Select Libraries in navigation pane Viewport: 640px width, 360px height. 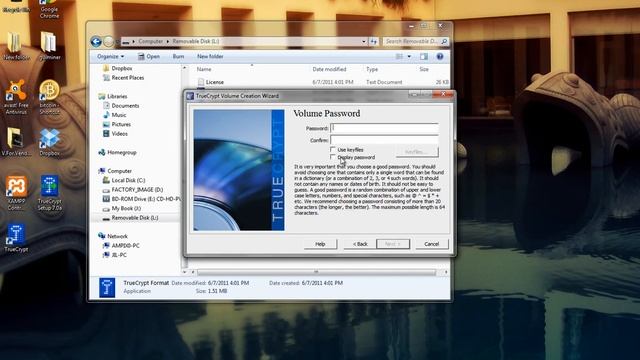pyautogui.click(x=113, y=96)
